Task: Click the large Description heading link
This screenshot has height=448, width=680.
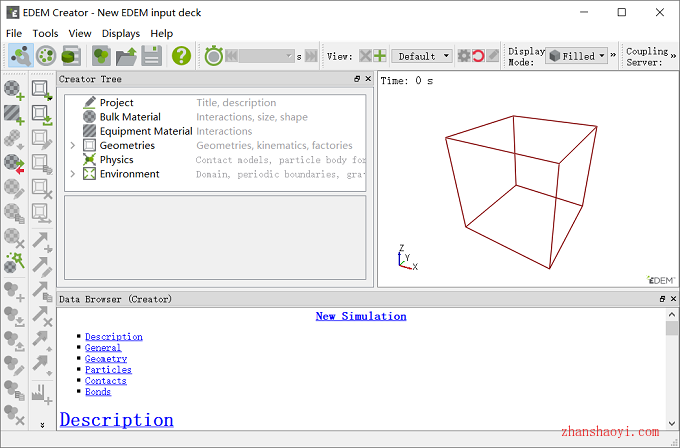Action: coord(116,420)
